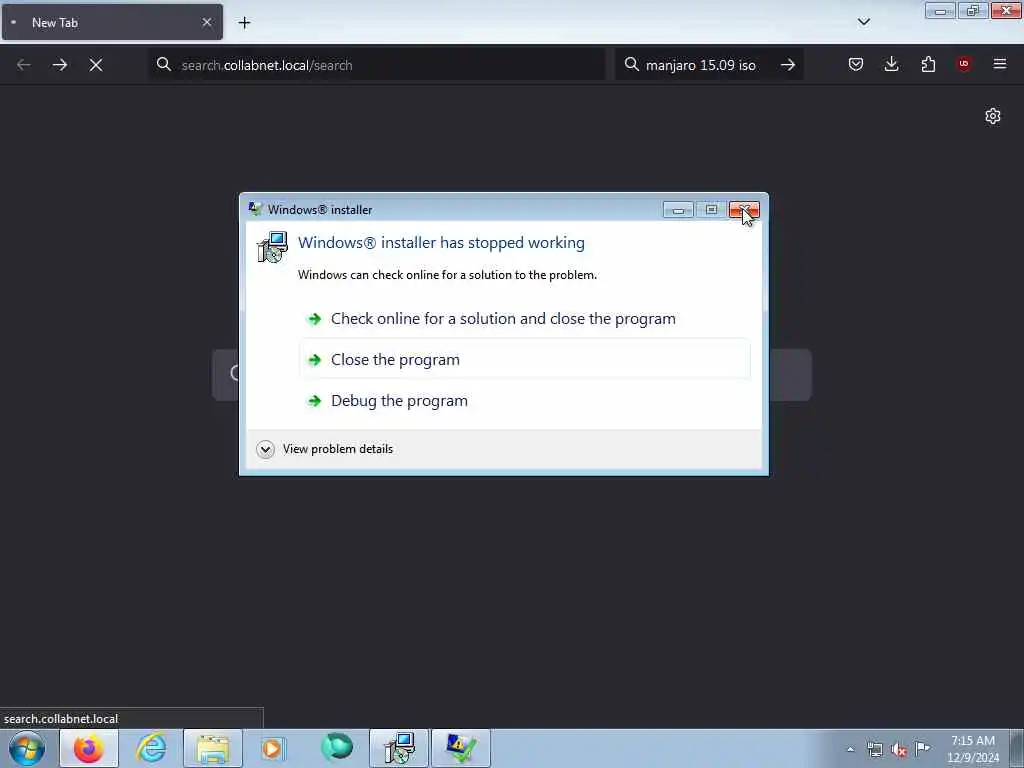Stop page loading with the X button
The width and height of the screenshot is (1024, 768).
coord(96,65)
